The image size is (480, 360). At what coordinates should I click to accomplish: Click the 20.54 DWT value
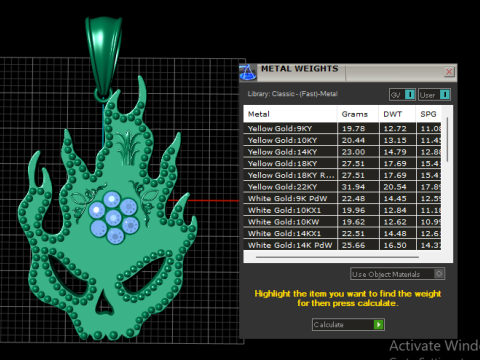pyautogui.click(x=395, y=187)
